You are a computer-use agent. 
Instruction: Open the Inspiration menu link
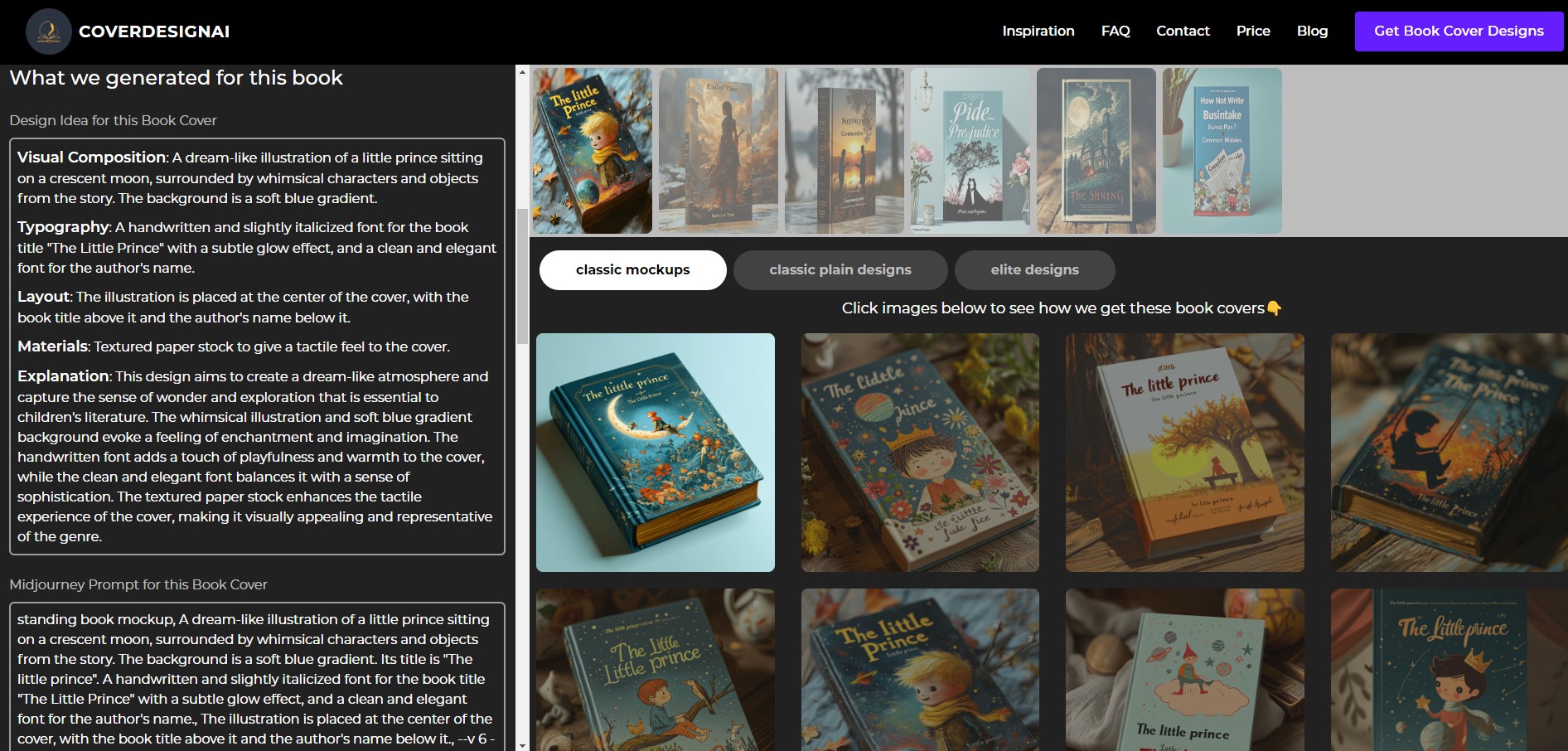point(1038,31)
